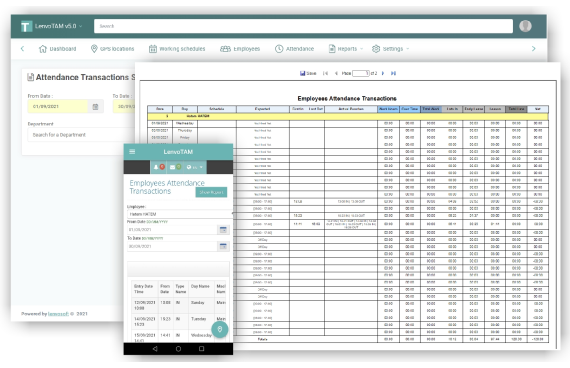Tap the Android back button
Image resolution: width=570 pixels, height=368 pixels.
(155, 349)
